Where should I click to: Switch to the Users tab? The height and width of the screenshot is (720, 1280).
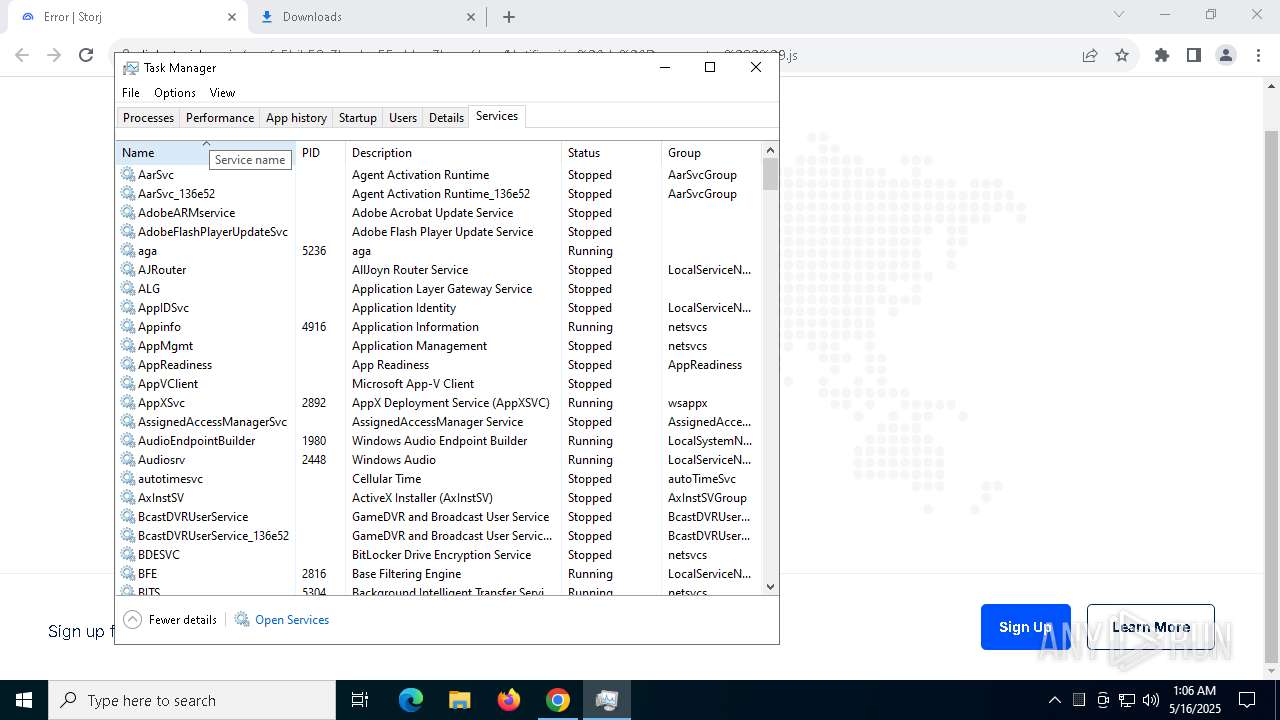click(403, 118)
